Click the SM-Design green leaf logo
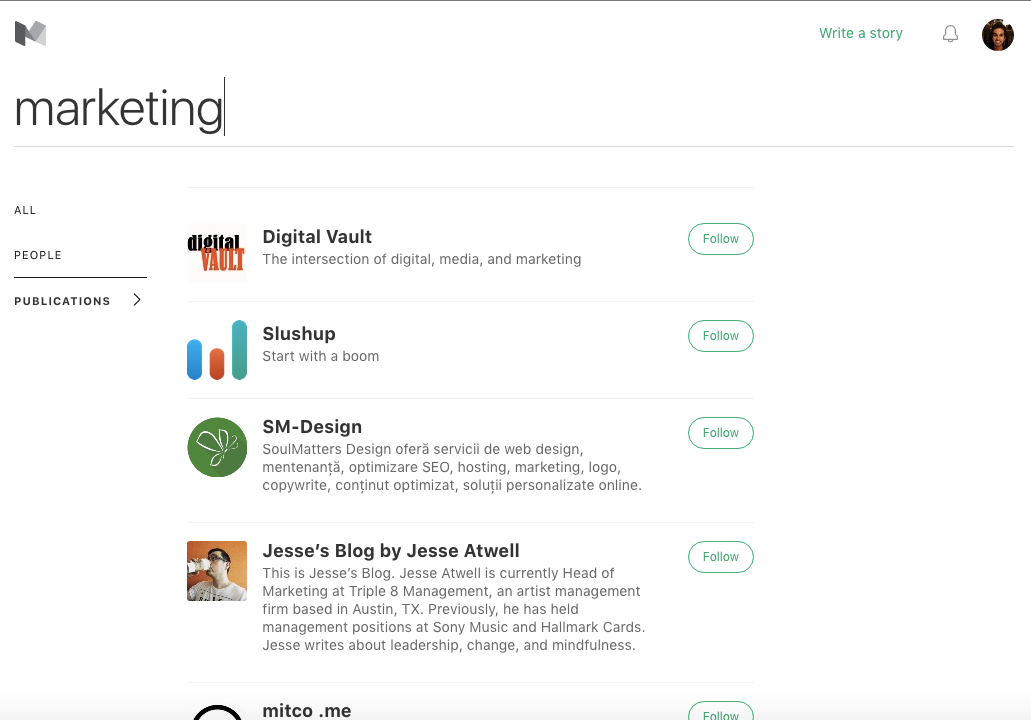Image resolution: width=1031 pixels, height=720 pixels. pos(217,447)
